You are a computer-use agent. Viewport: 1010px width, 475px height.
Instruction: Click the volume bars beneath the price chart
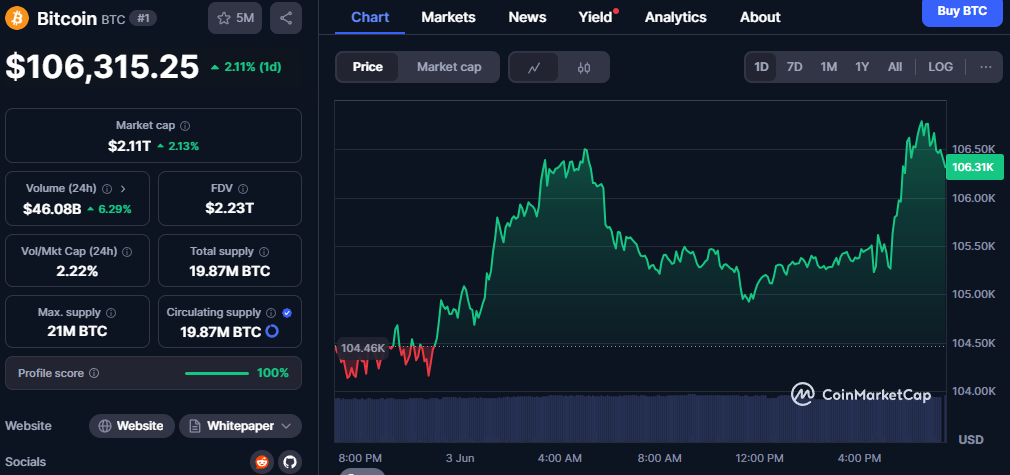point(640,419)
